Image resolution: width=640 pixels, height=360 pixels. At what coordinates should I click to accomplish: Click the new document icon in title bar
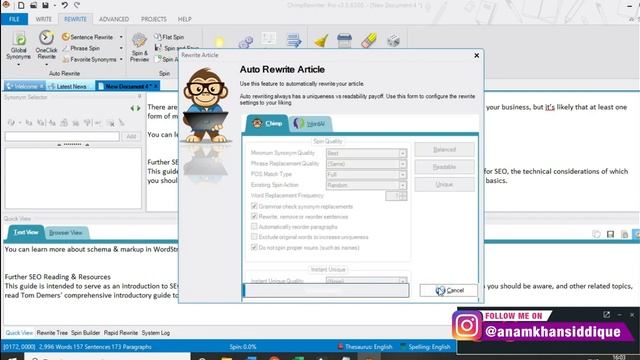(21, 5)
